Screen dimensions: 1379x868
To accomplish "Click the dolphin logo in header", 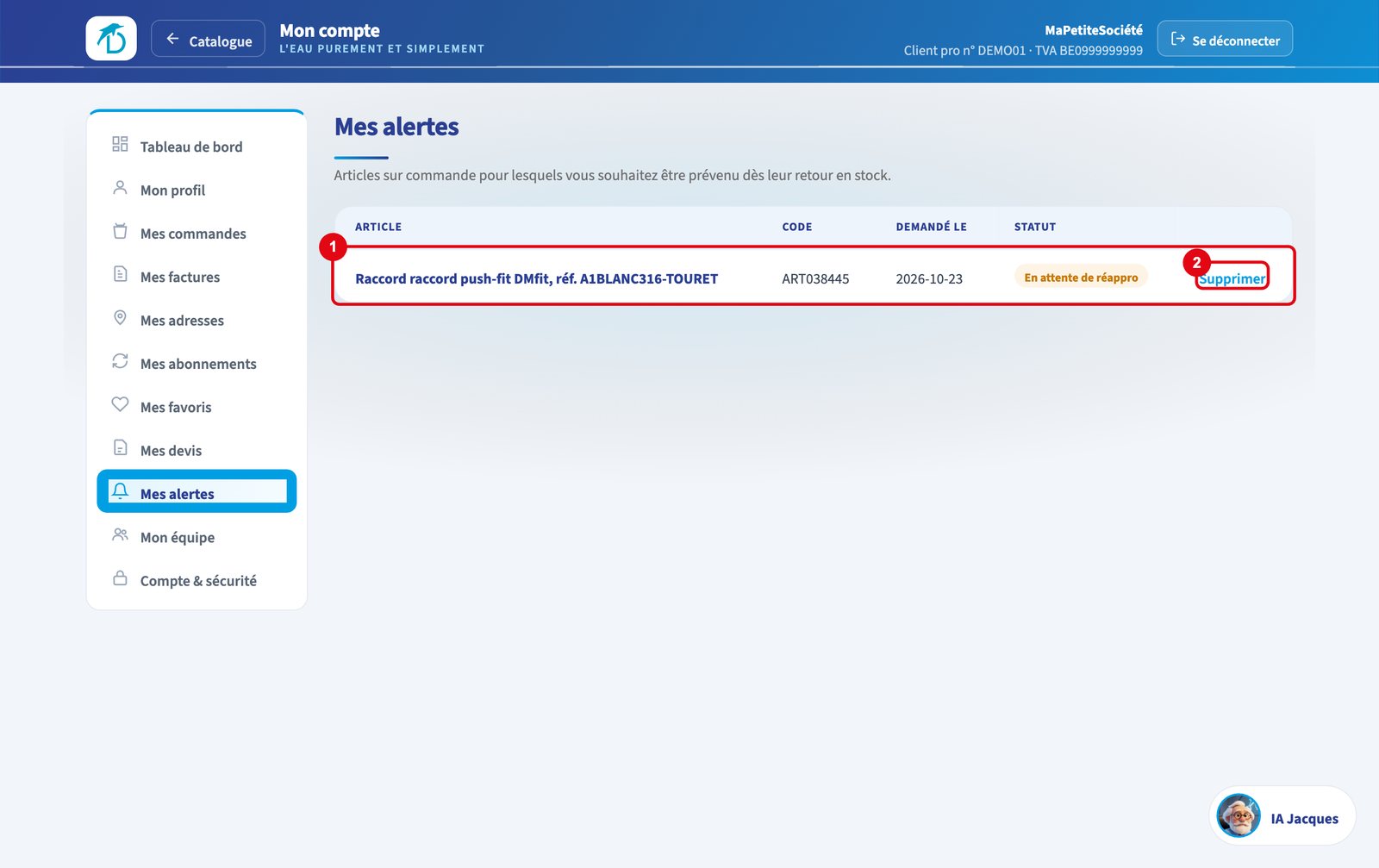I will [111, 38].
